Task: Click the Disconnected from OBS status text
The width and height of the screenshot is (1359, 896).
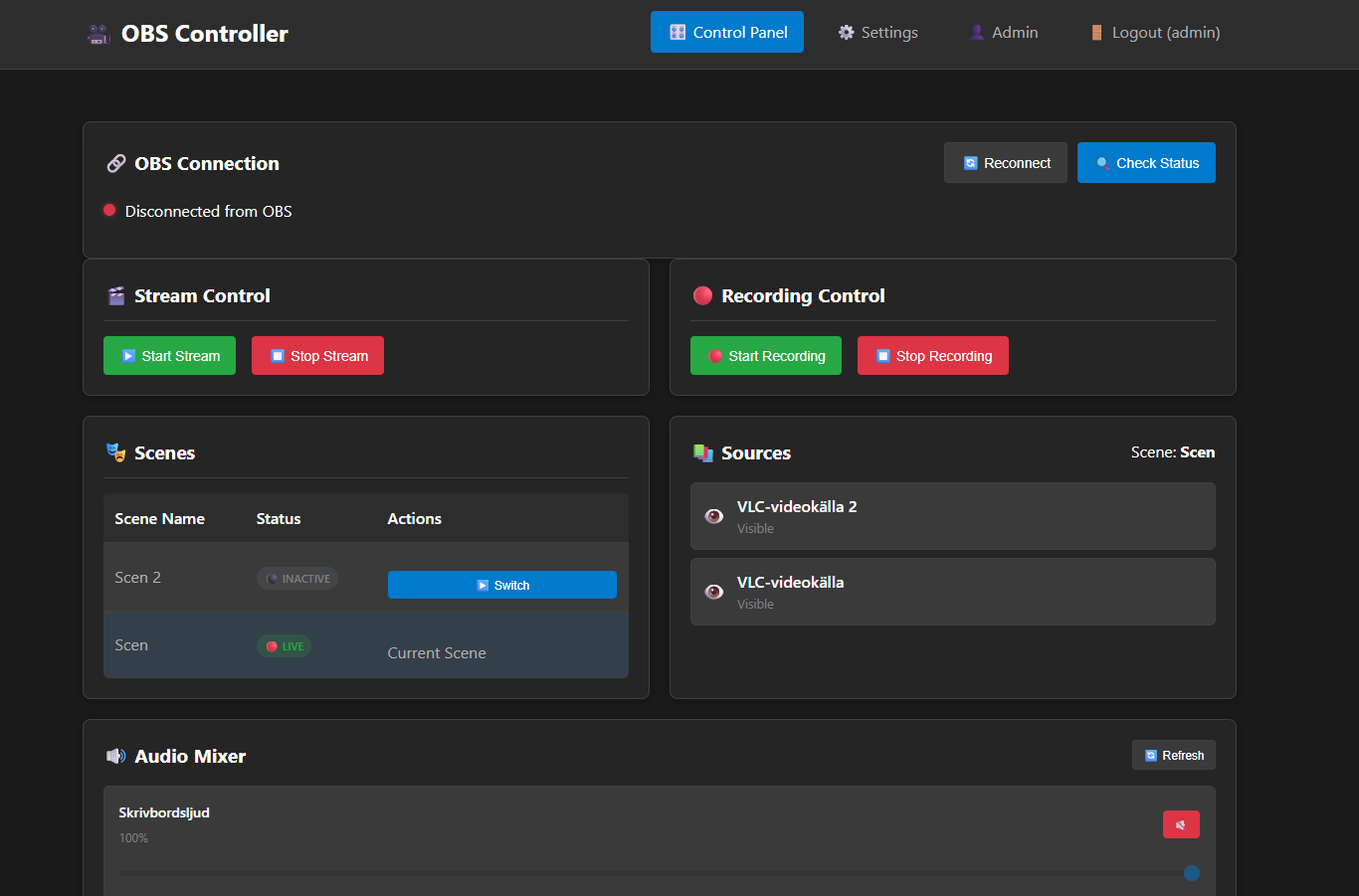Action: pos(209,211)
